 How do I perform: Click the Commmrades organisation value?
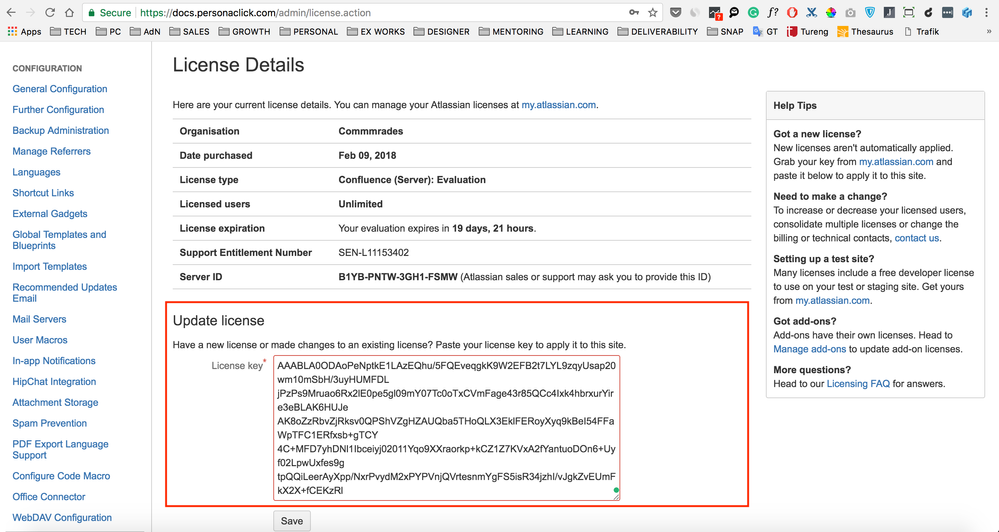pyautogui.click(x=371, y=131)
